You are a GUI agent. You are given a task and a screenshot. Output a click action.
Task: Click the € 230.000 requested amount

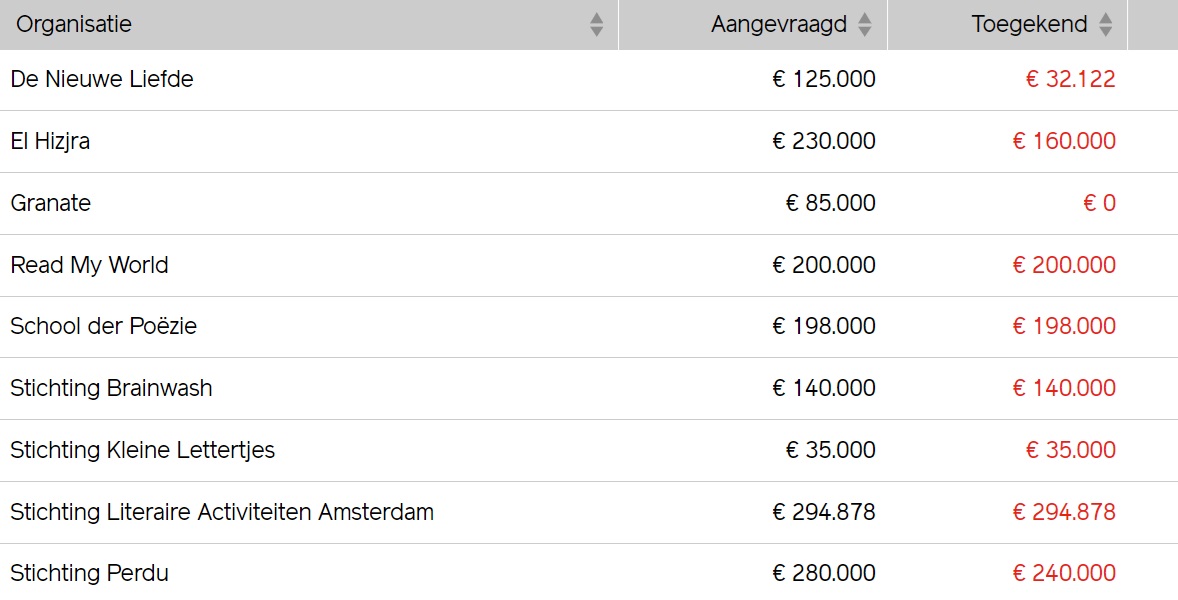pyautogui.click(x=824, y=142)
